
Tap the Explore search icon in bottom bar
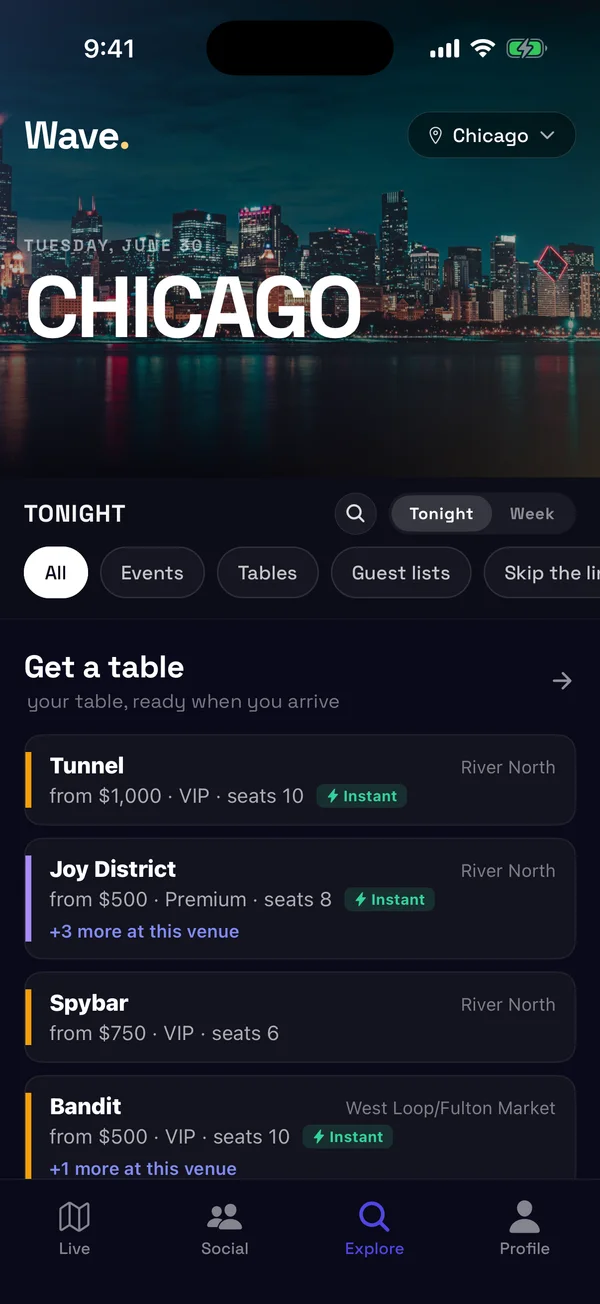(374, 1216)
